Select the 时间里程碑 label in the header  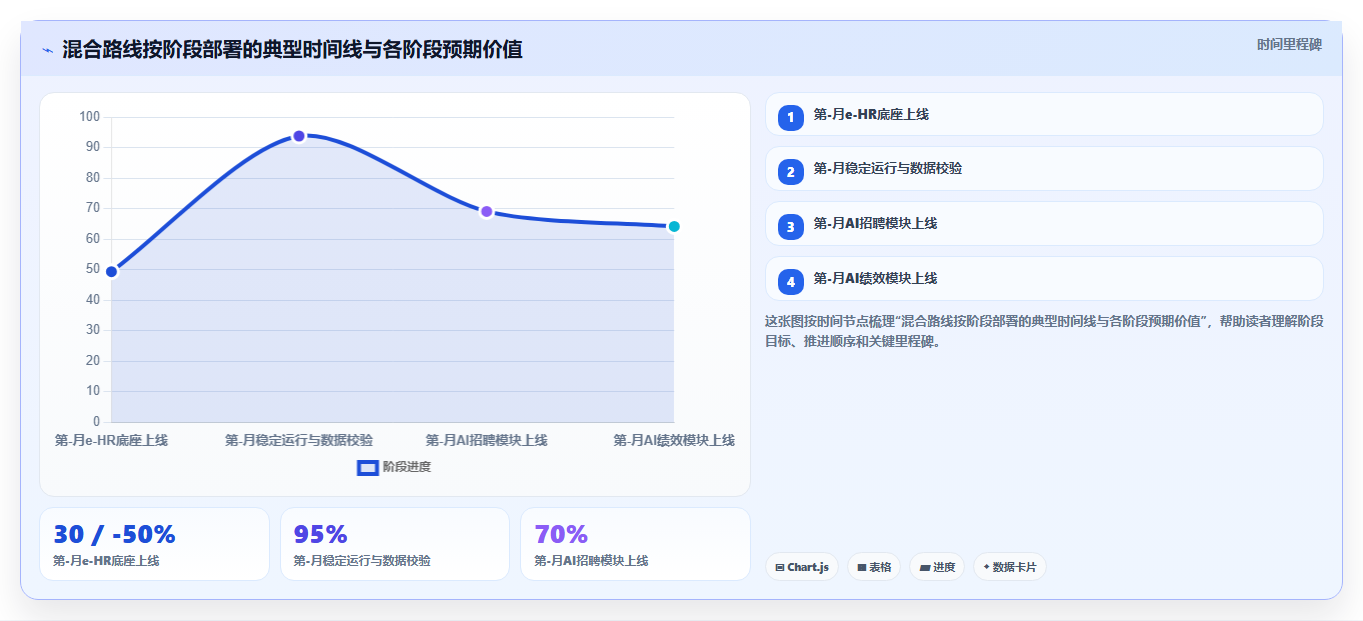tap(1289, 44)
